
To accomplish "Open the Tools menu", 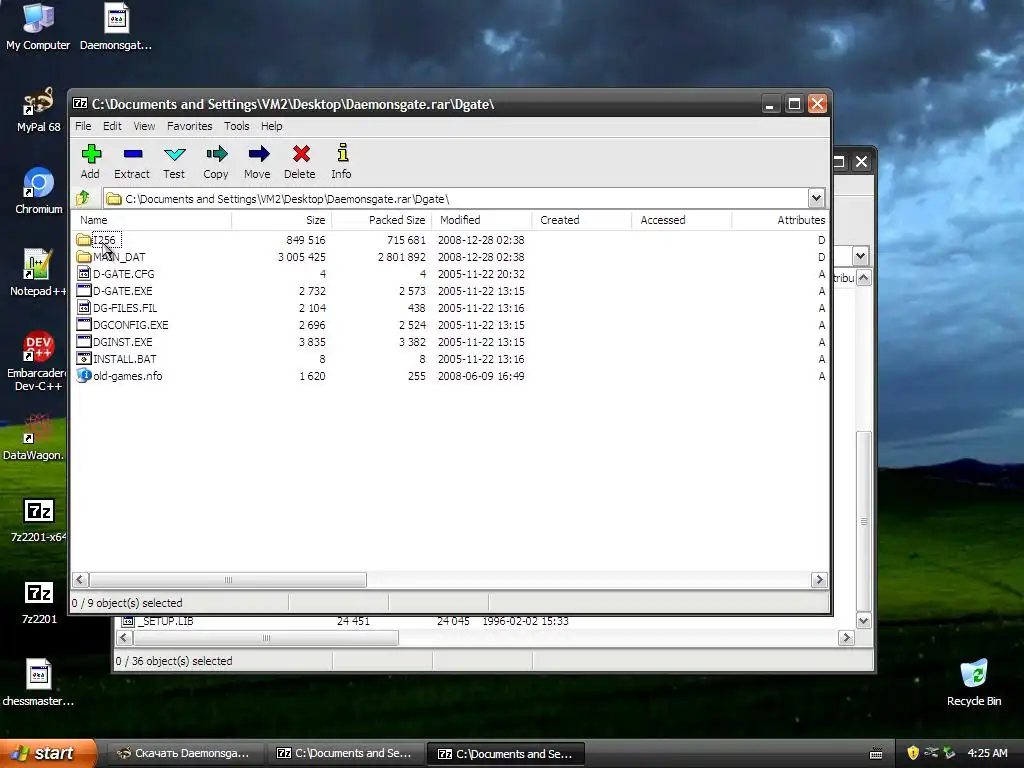I will [x=236, y=126].
